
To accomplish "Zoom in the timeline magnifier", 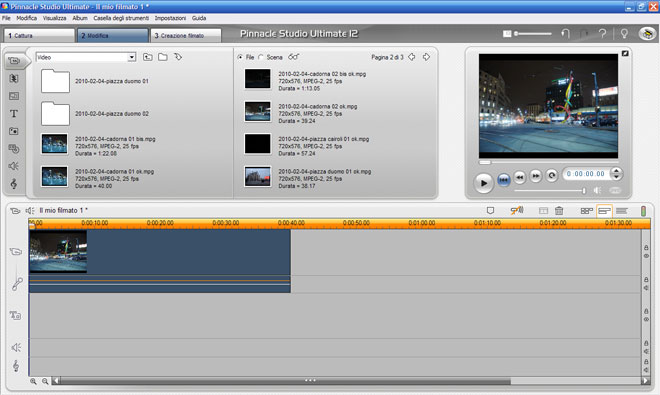I will pos(33,381).
